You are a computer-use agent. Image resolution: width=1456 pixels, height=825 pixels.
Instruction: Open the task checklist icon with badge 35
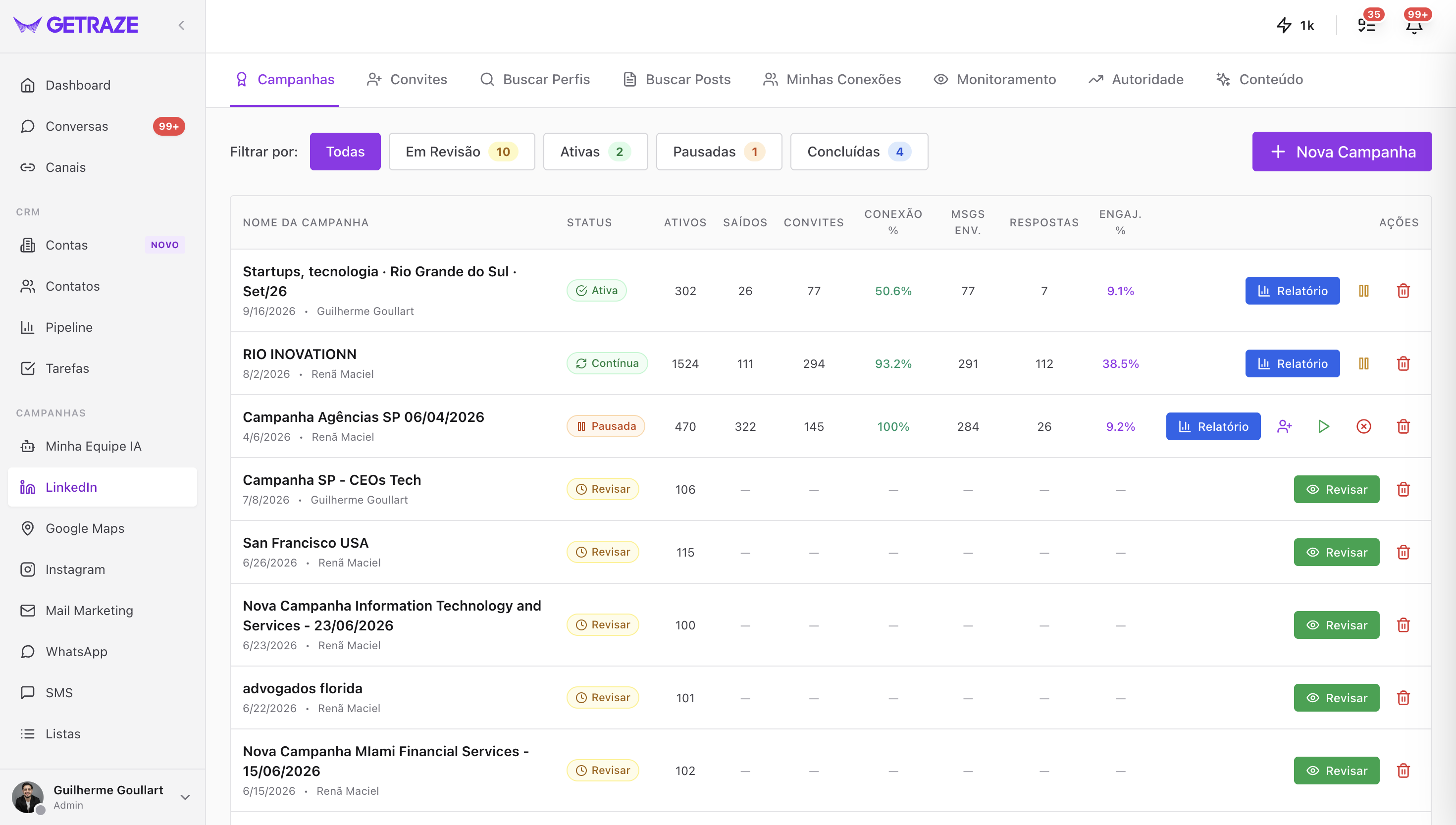coord(1366,25)
